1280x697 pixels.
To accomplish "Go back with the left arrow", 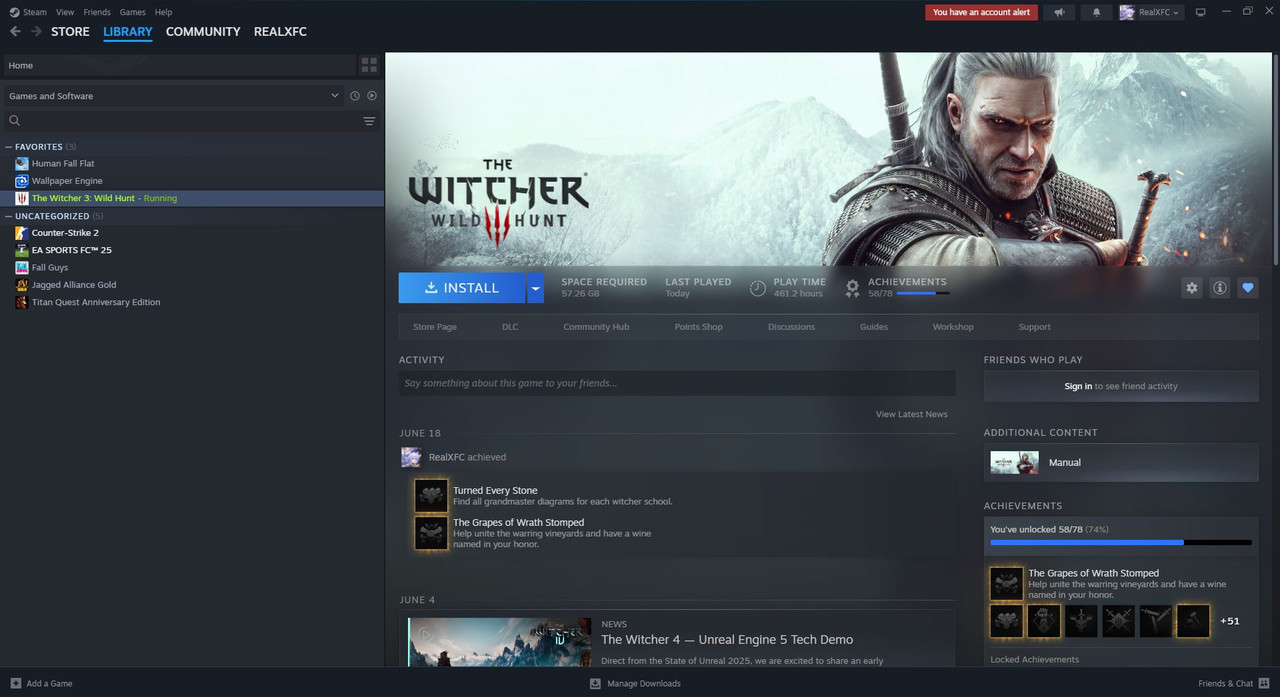I will coord(15,32).
